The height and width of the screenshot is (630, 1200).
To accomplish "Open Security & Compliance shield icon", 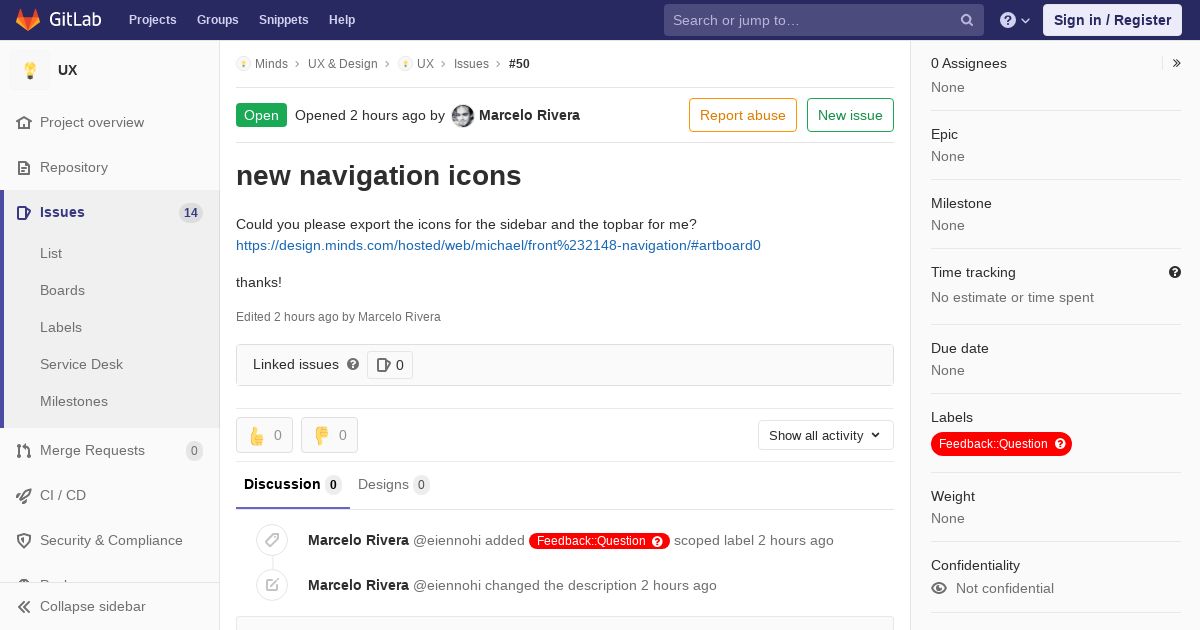I will coord(24,540).
